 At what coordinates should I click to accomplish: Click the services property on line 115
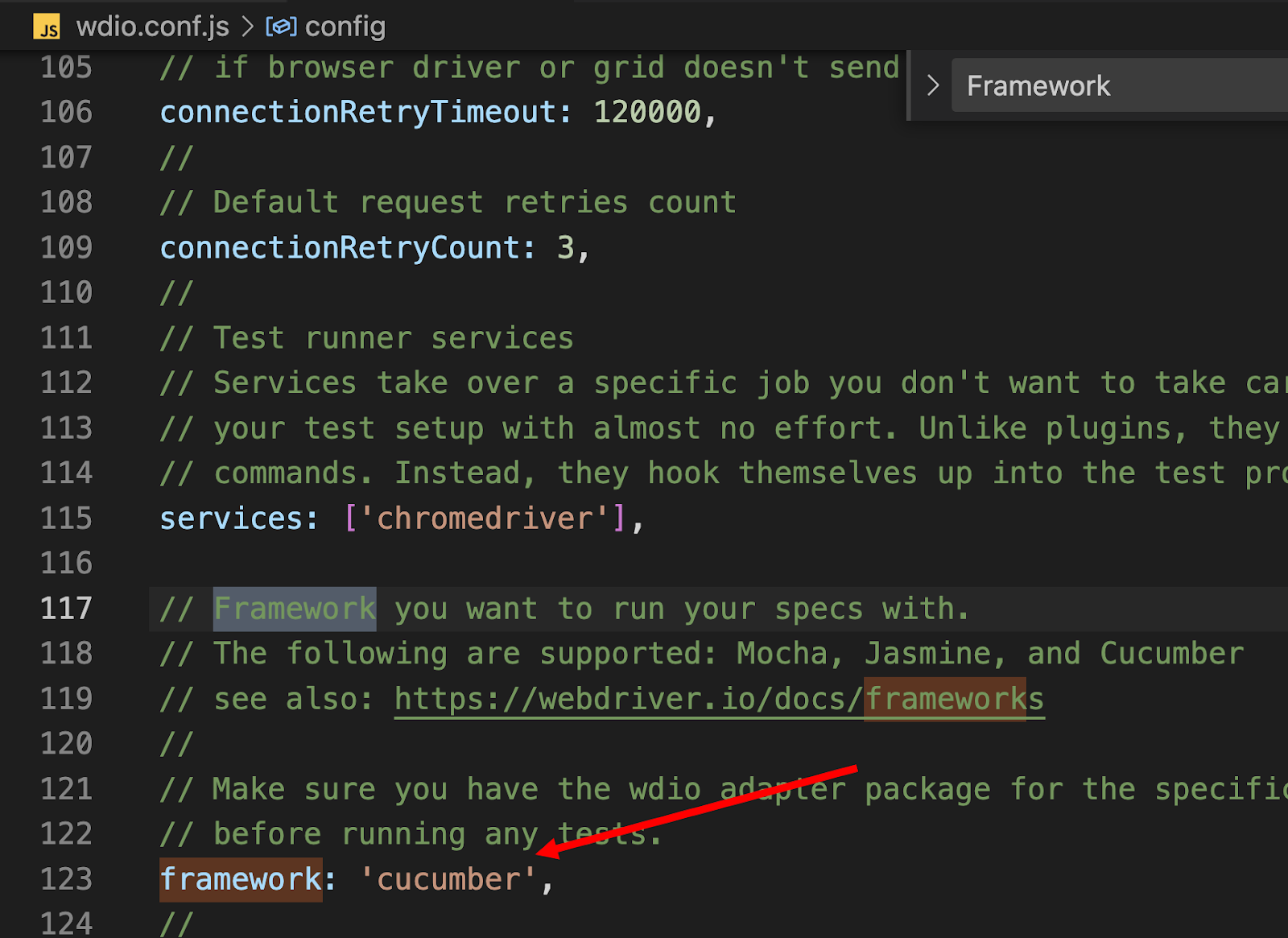231,518
